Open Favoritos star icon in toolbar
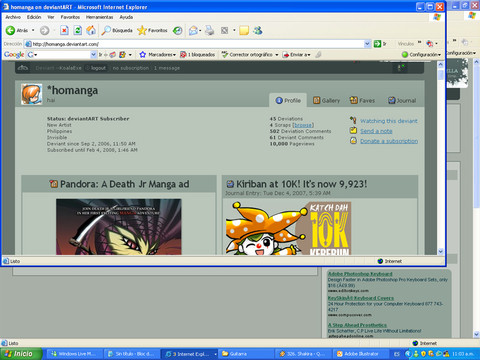The width and height of the screenshot is (480, 360). point(142,30)
